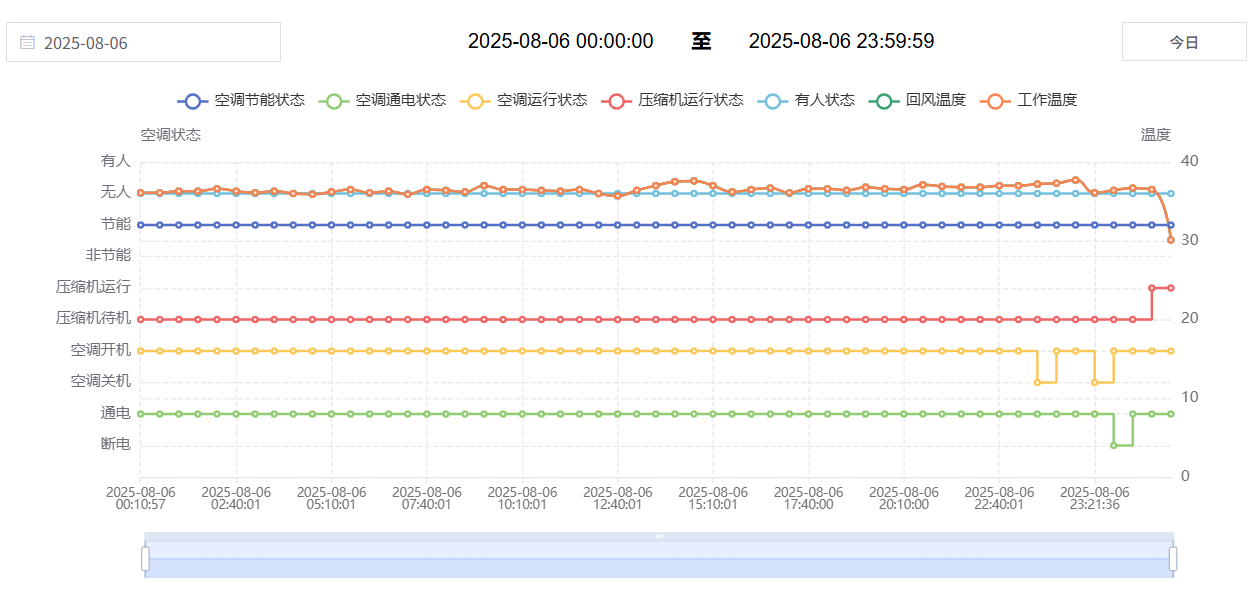The image size is (1256, 612).
Task: Toggle the 压缩机运行状态 legend series
Action: (673, 100)
